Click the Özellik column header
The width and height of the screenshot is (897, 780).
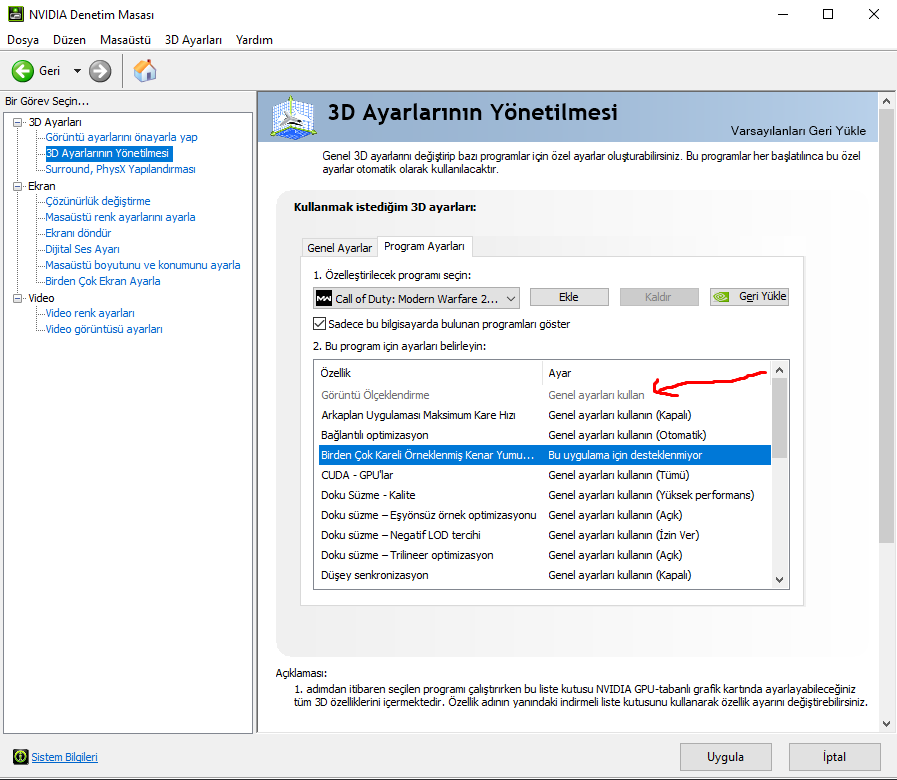click(x=429, y=373)
